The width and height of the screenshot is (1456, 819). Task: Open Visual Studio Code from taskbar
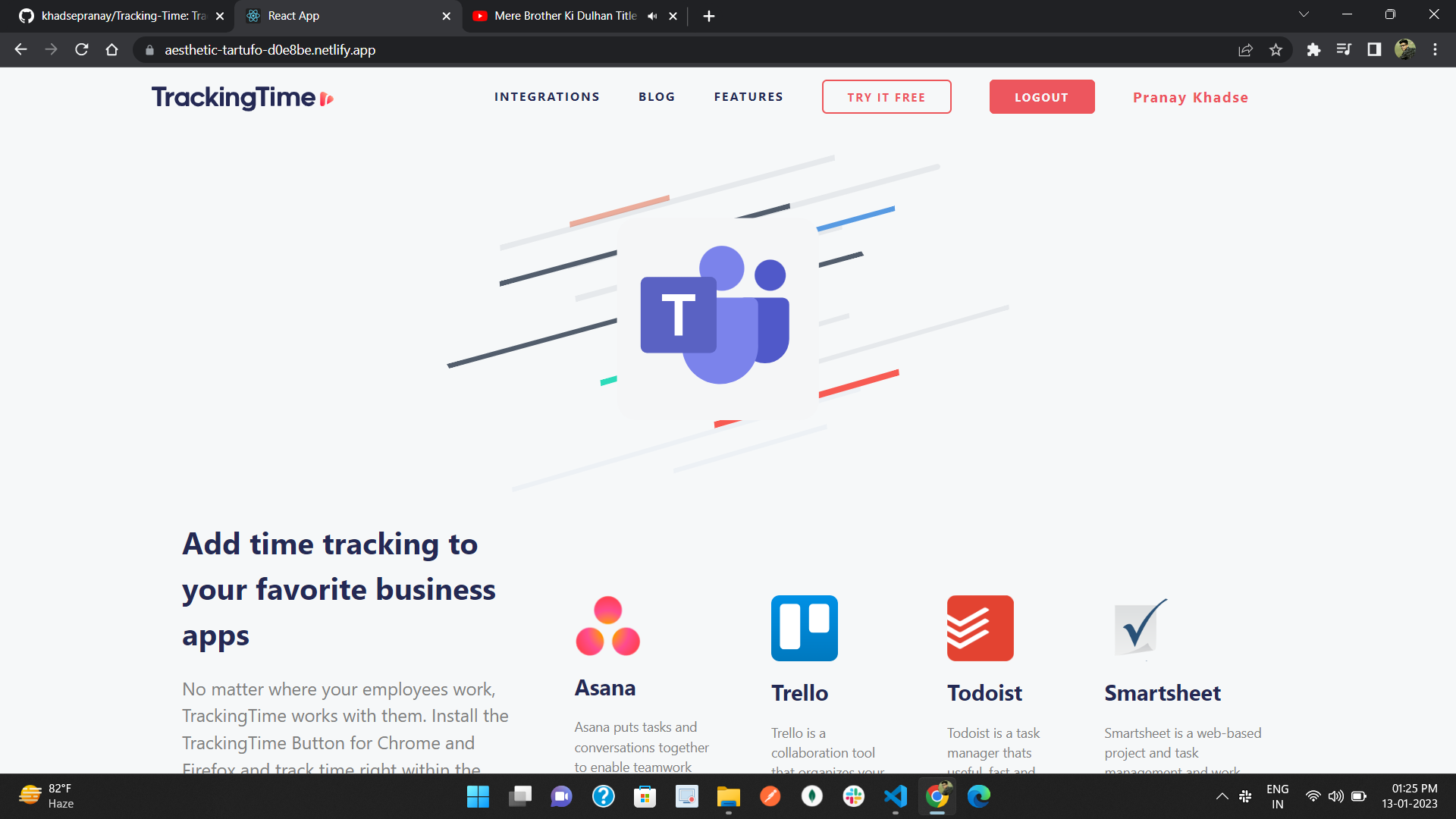895,796
